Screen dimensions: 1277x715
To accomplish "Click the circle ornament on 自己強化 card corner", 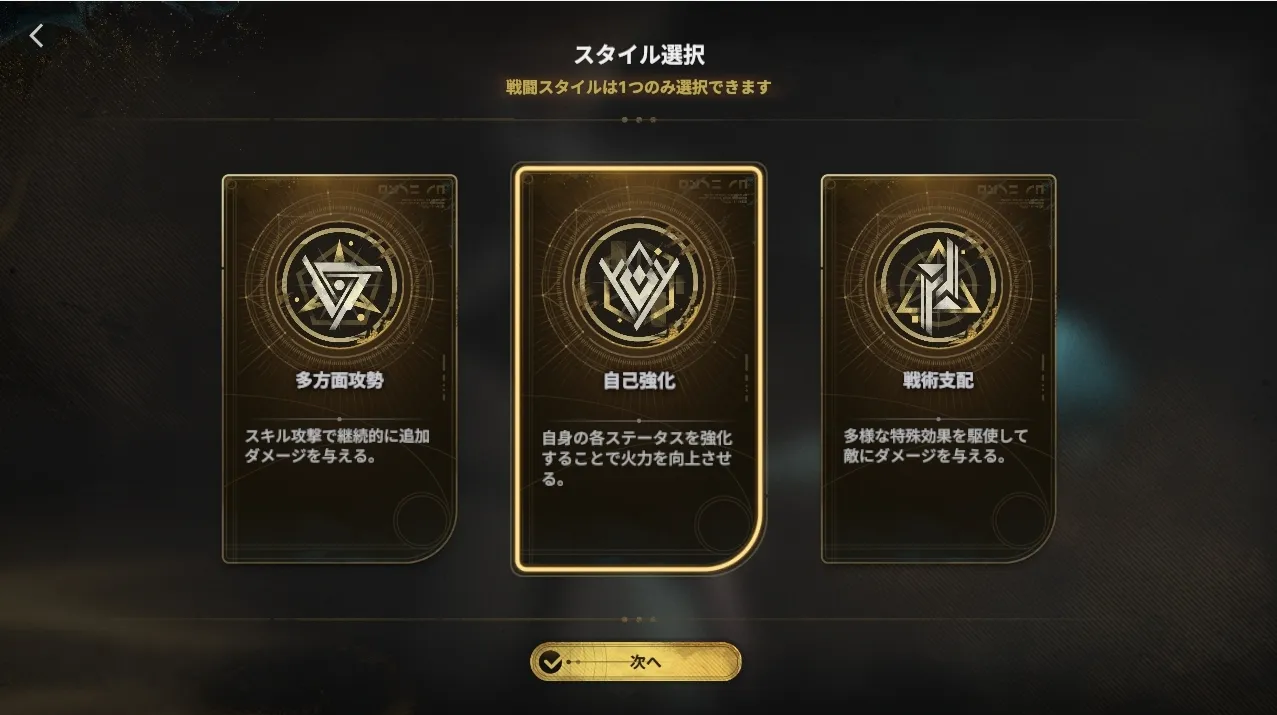I will pos(723,526).
